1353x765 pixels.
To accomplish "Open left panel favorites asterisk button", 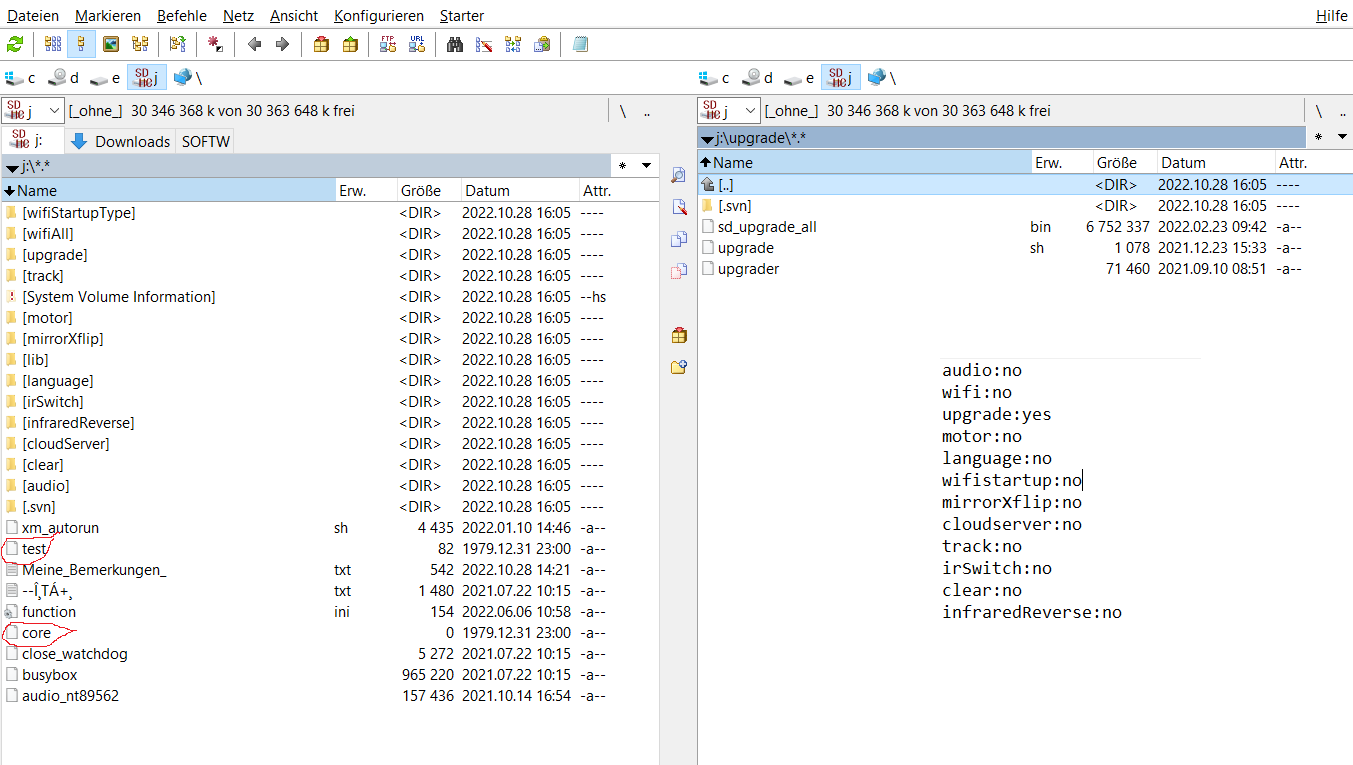I will [623, 166].
